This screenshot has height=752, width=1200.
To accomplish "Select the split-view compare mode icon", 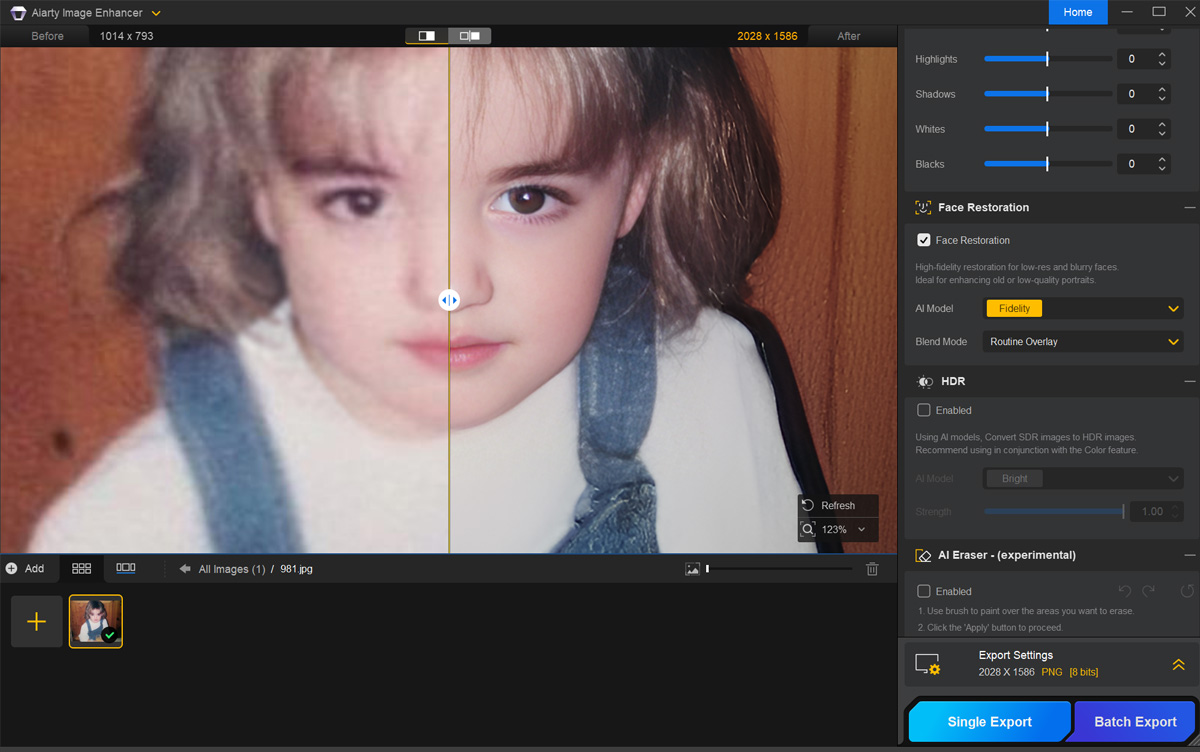I will (x=427, y=36).
